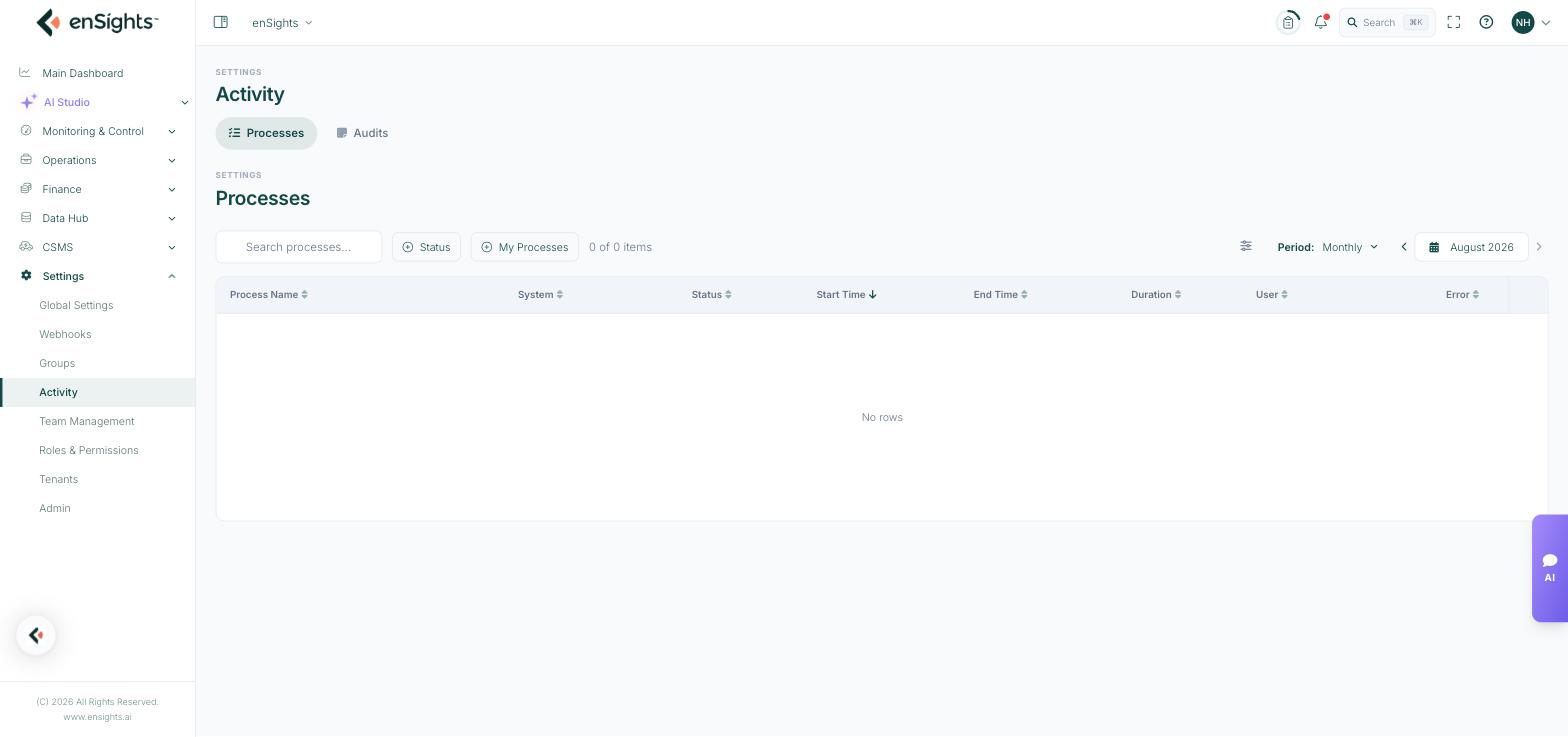This screenshot has width=1568, height=737.
Task: Expand the Operations section
Action: tap(98, 160)
